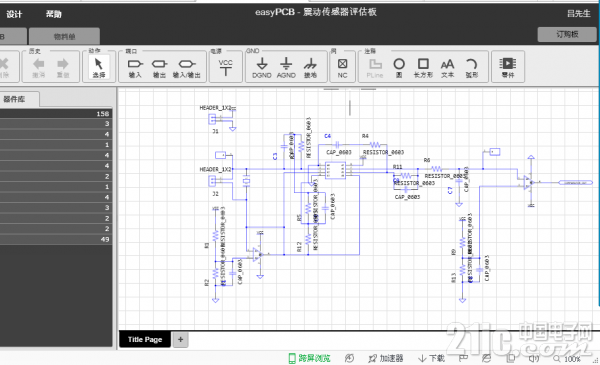The width and height of the screenshot is (600, 365).
Task: Select the right-side op-amp symbol
Action: coord(529,182)
